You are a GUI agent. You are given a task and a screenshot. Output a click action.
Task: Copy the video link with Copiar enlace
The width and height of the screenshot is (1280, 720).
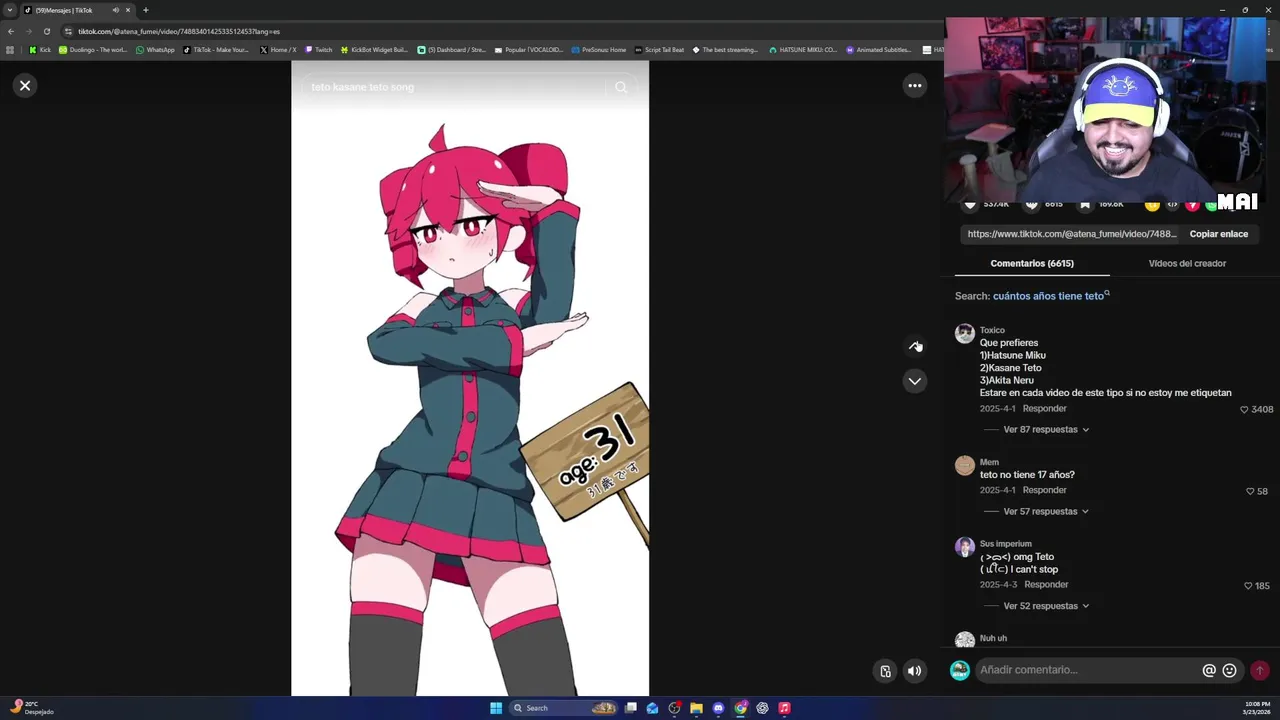(x=1218, y=234)
